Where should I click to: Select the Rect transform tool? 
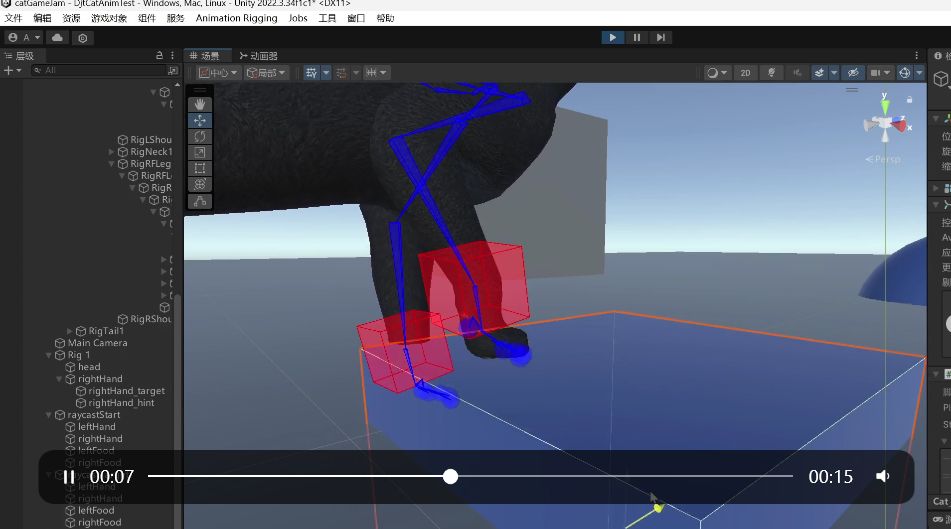coord(200,168)
